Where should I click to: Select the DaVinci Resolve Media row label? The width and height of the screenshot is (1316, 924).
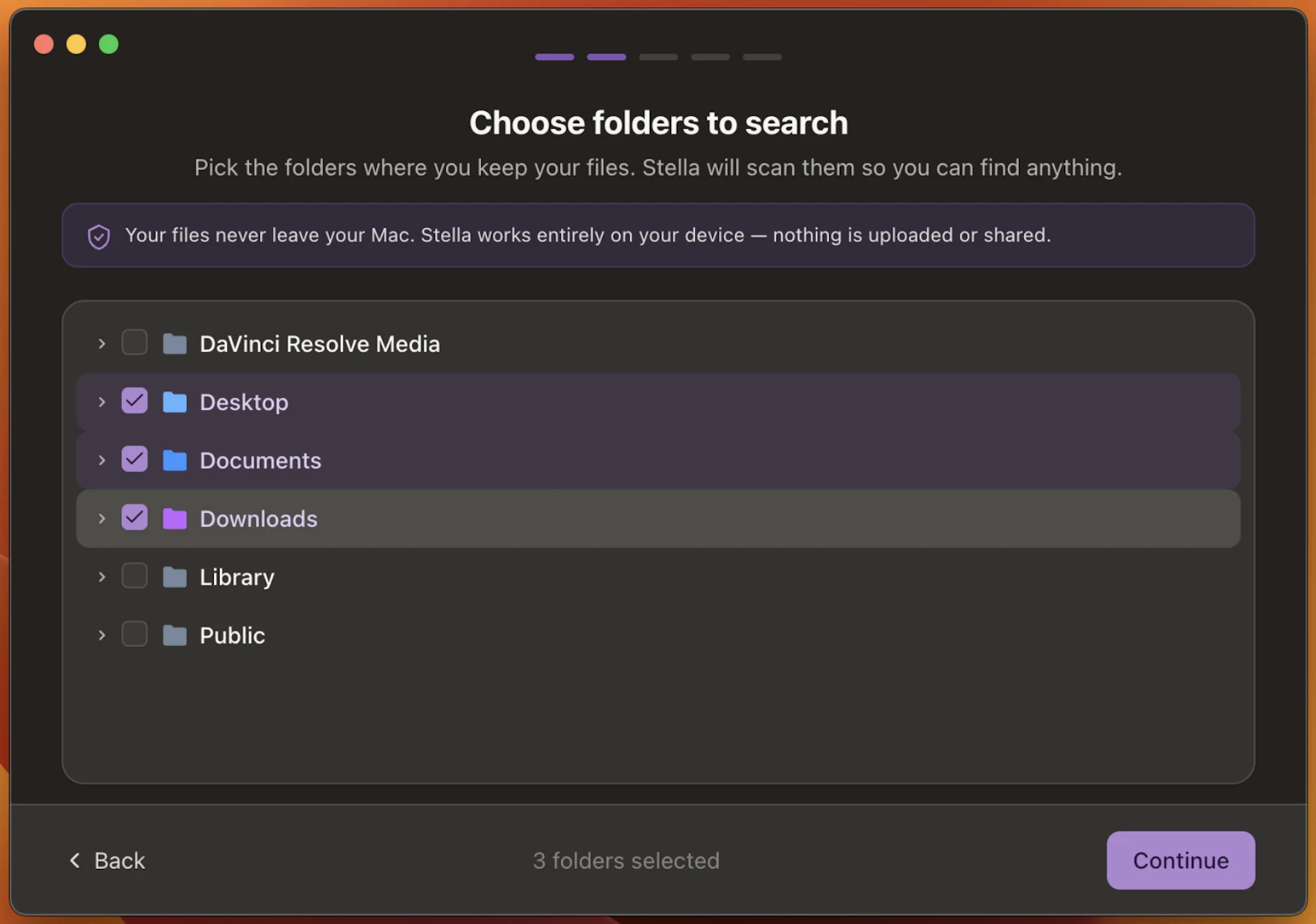[320, 344]
